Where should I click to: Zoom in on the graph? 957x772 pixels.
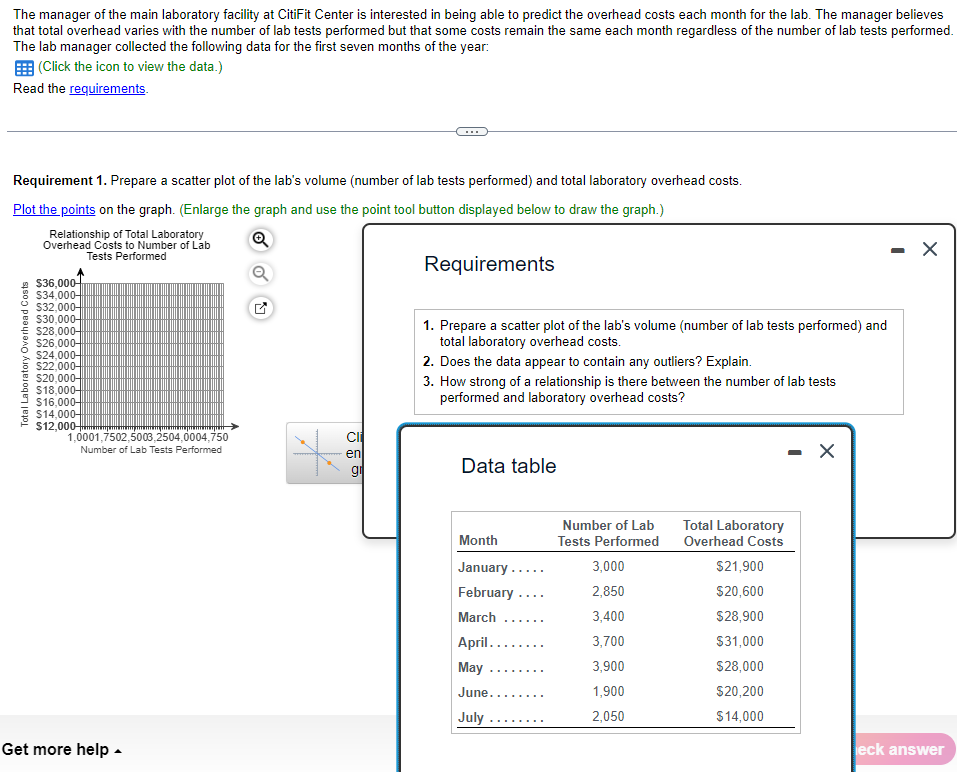pyautogui.click(x=261, y=240)
